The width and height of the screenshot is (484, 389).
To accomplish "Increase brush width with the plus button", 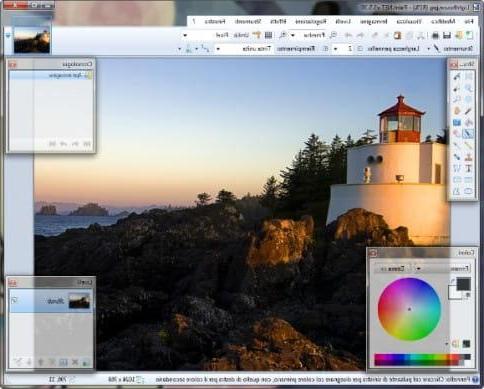I will pos(326,49).
